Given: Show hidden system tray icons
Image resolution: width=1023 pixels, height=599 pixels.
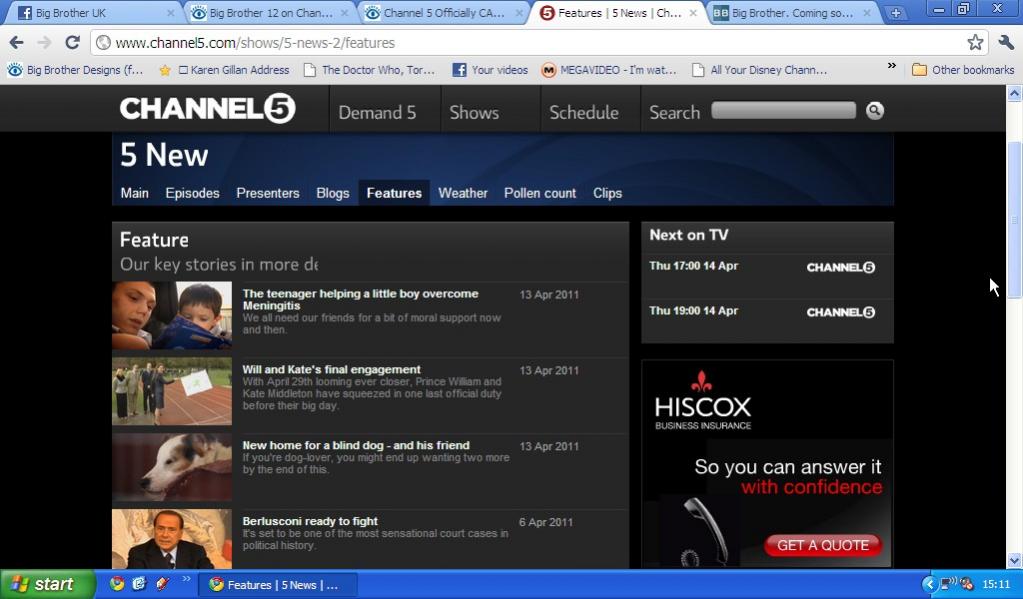Looking at the screenshot, I should tap(930, 584).
